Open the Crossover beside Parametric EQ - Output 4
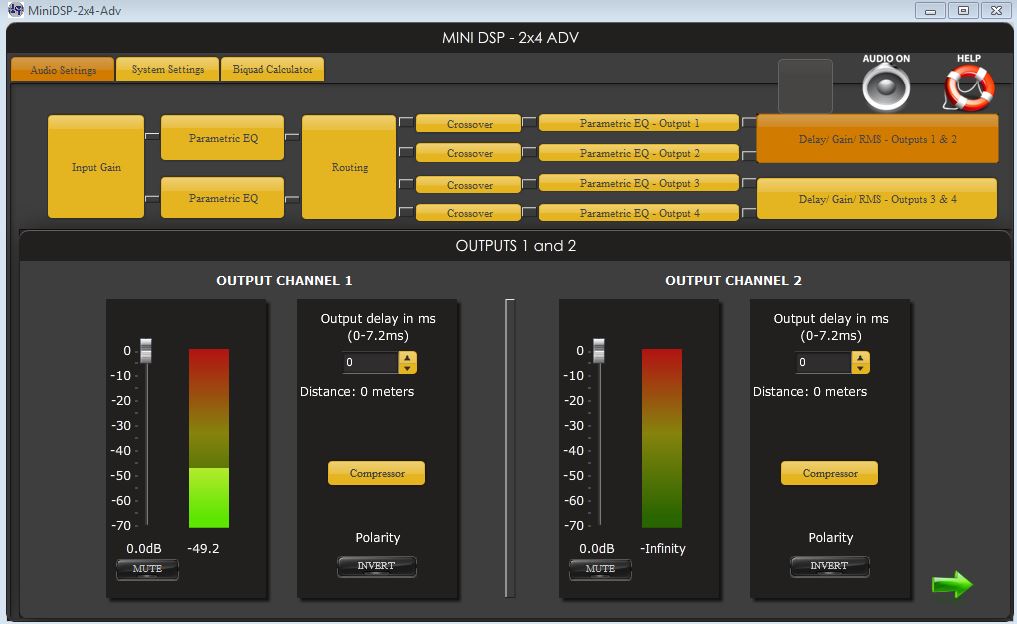The image size is (1017, 624). click(x=468, y=213)
